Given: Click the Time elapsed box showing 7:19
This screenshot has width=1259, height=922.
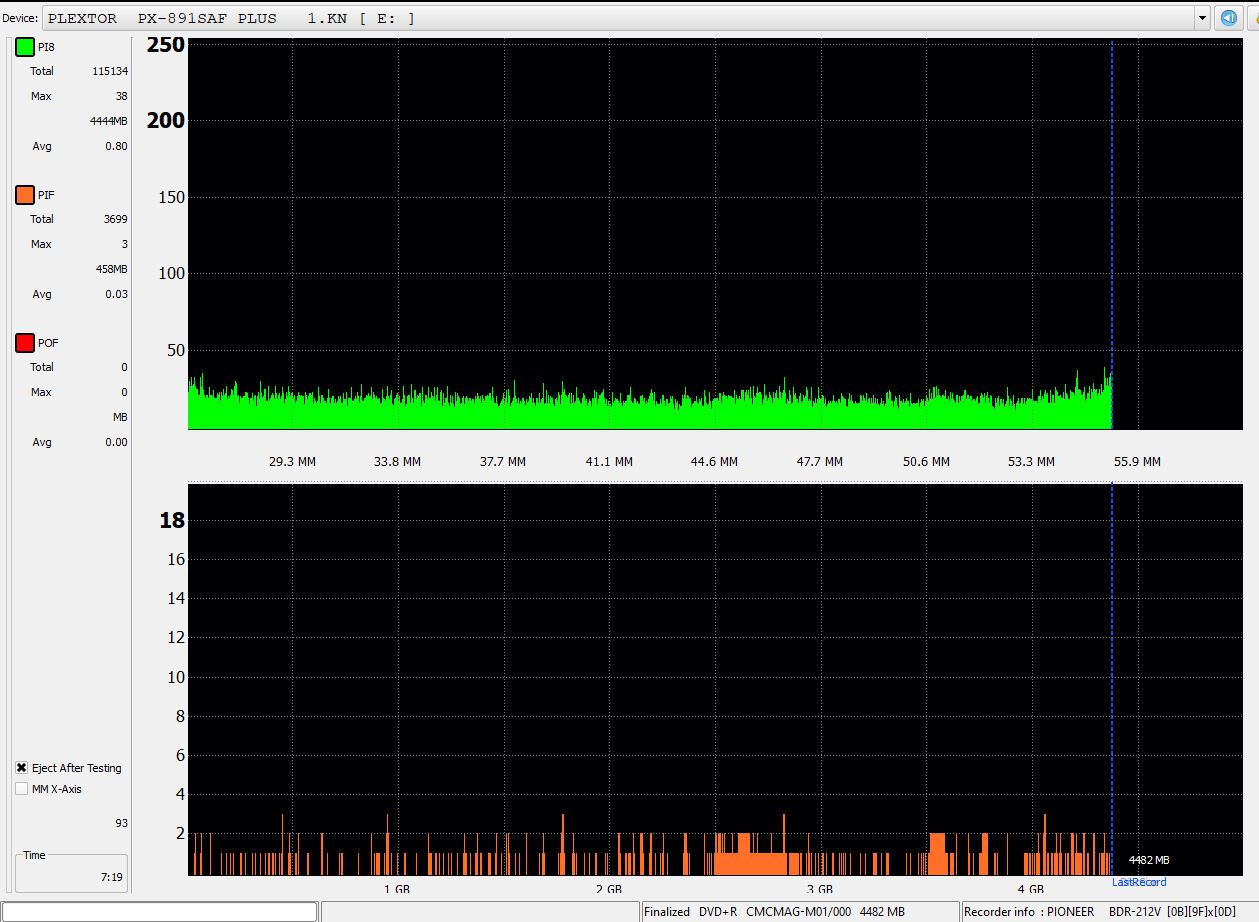Looking at the screenshot, I should coord(70,873).
